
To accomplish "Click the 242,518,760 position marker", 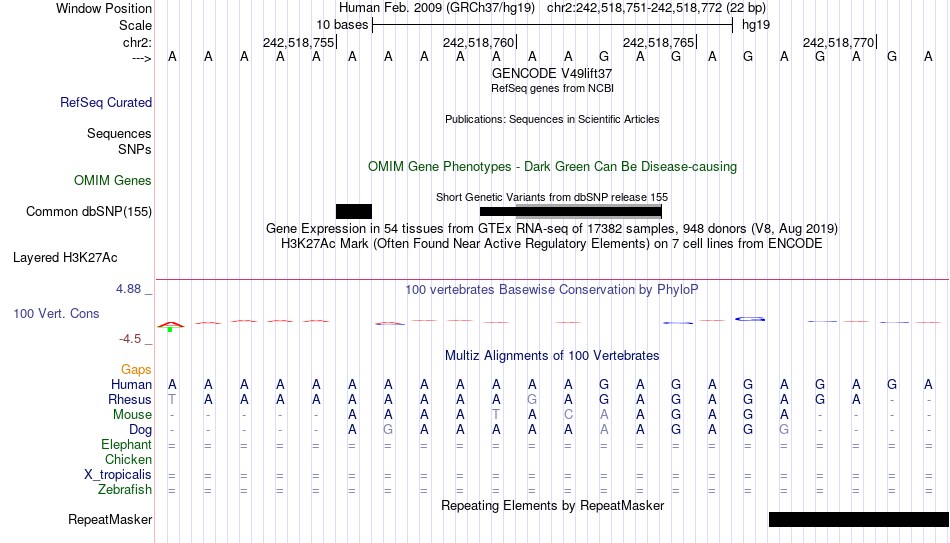I will point(479,42).
